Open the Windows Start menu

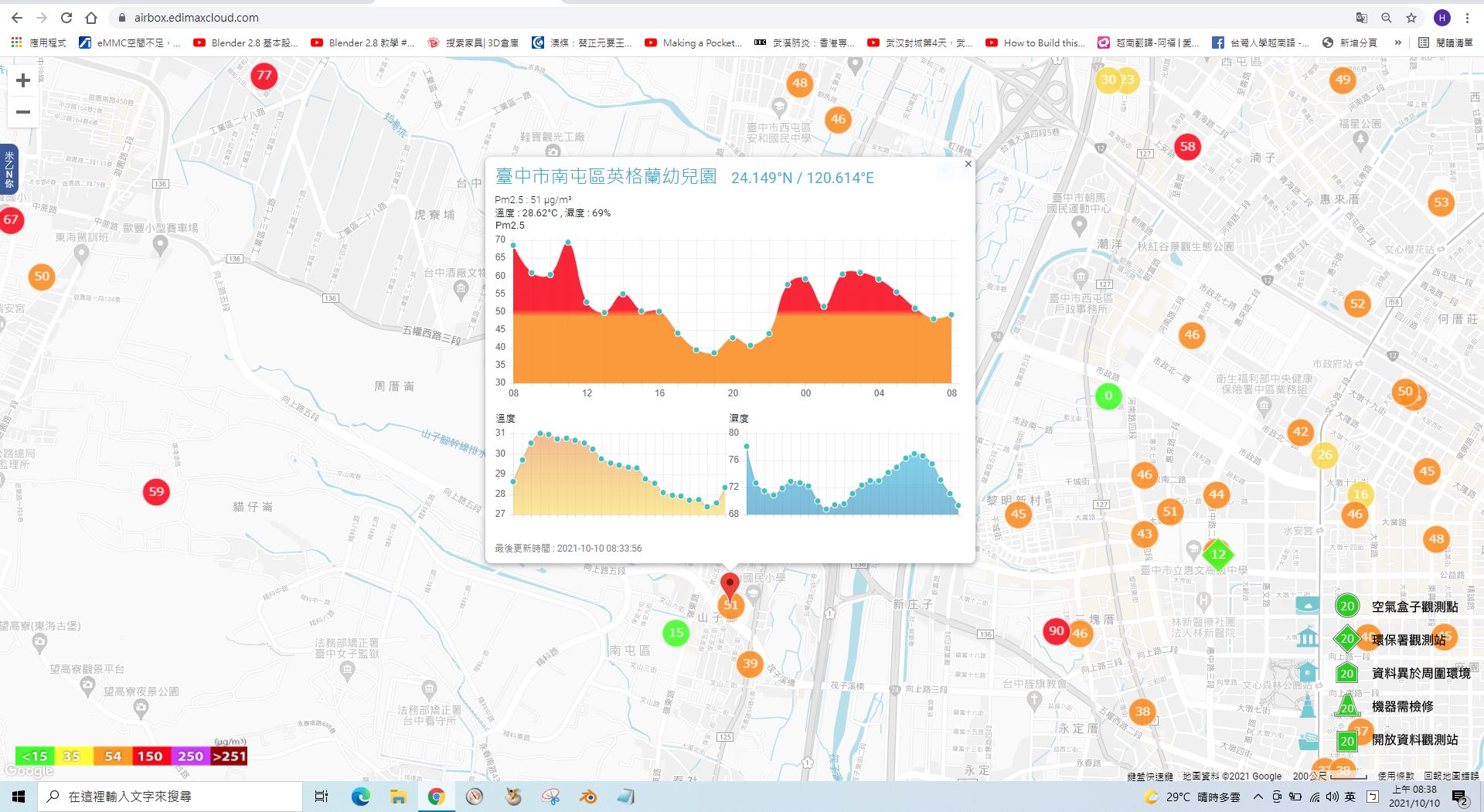point(19,797)
